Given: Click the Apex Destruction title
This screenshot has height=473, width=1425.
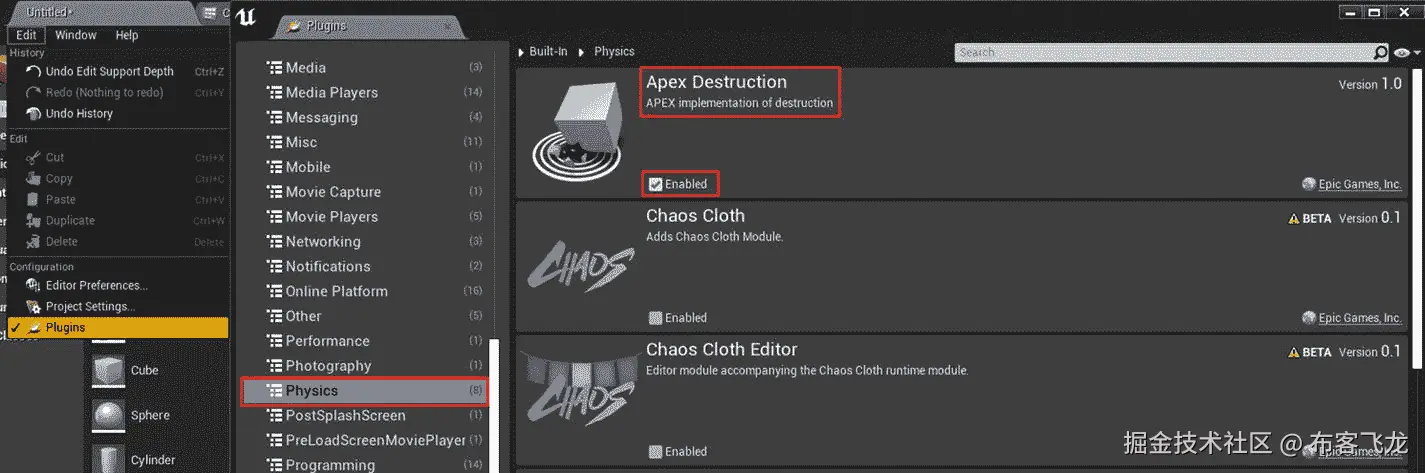Looking at the screenshot, I should (716, 82).
